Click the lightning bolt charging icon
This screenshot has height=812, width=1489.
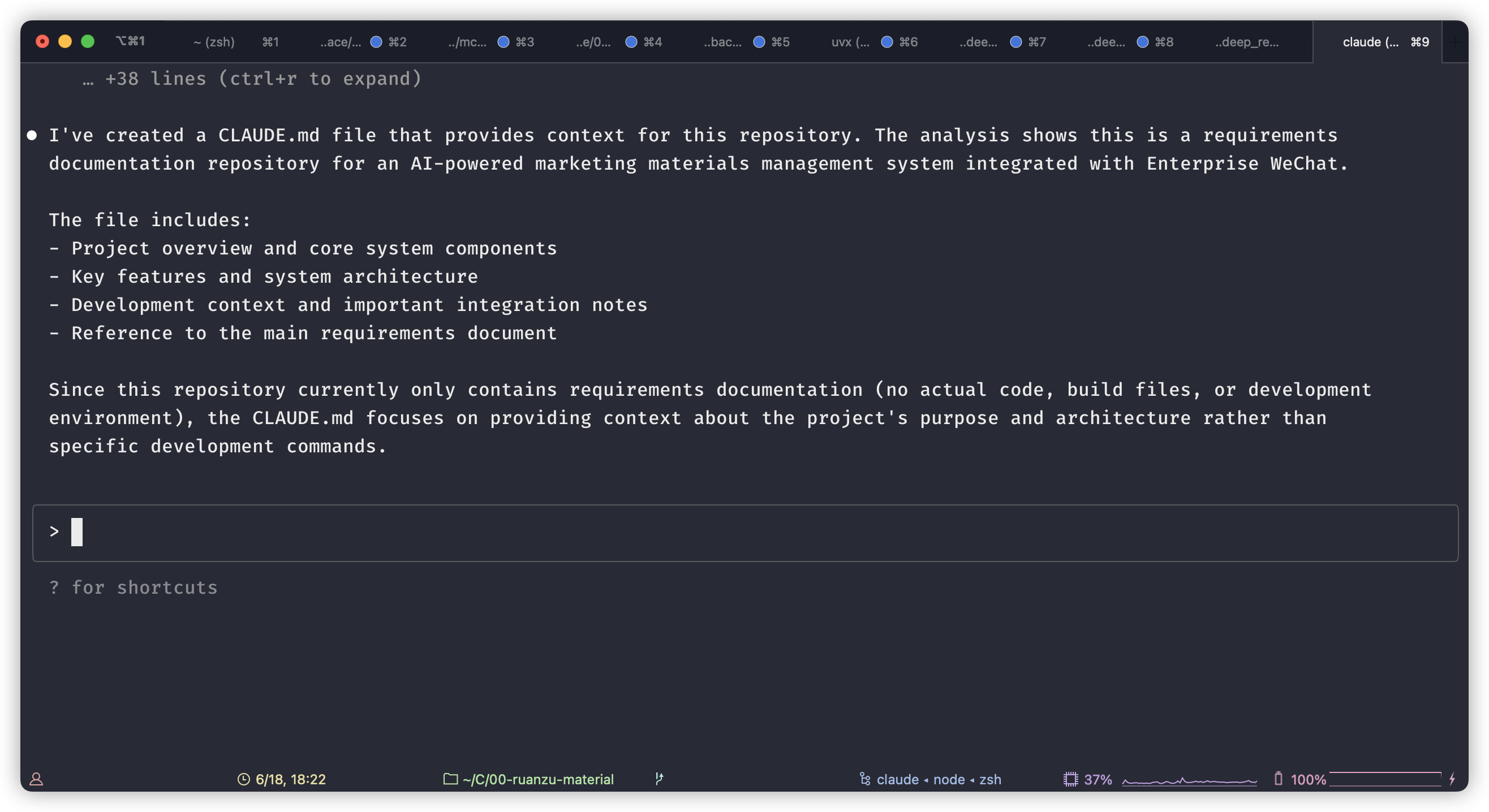[1452, 779]
